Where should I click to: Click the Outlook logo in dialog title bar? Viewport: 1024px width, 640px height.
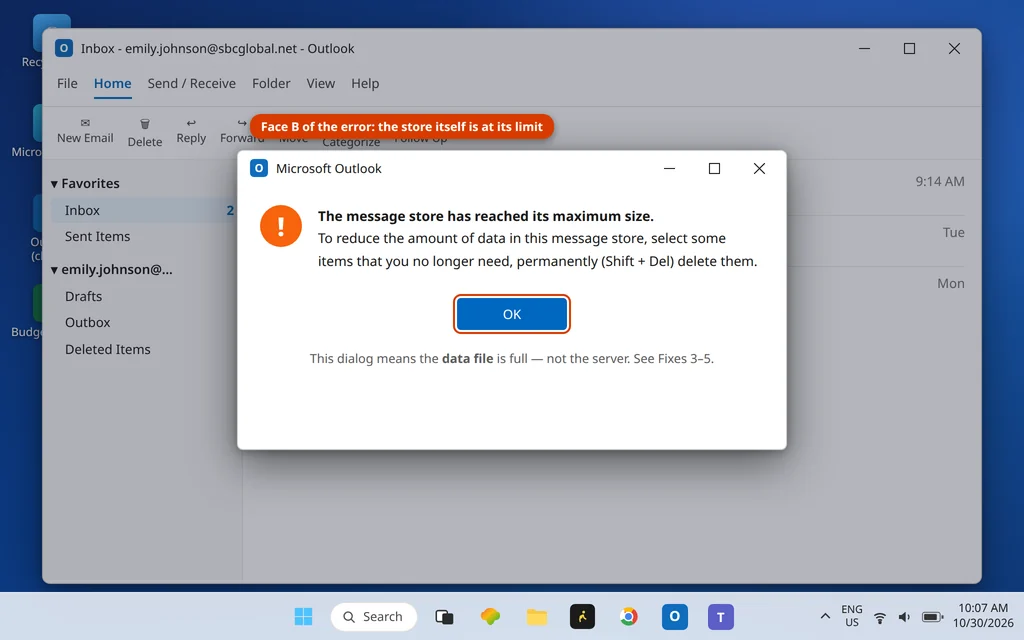259,168
